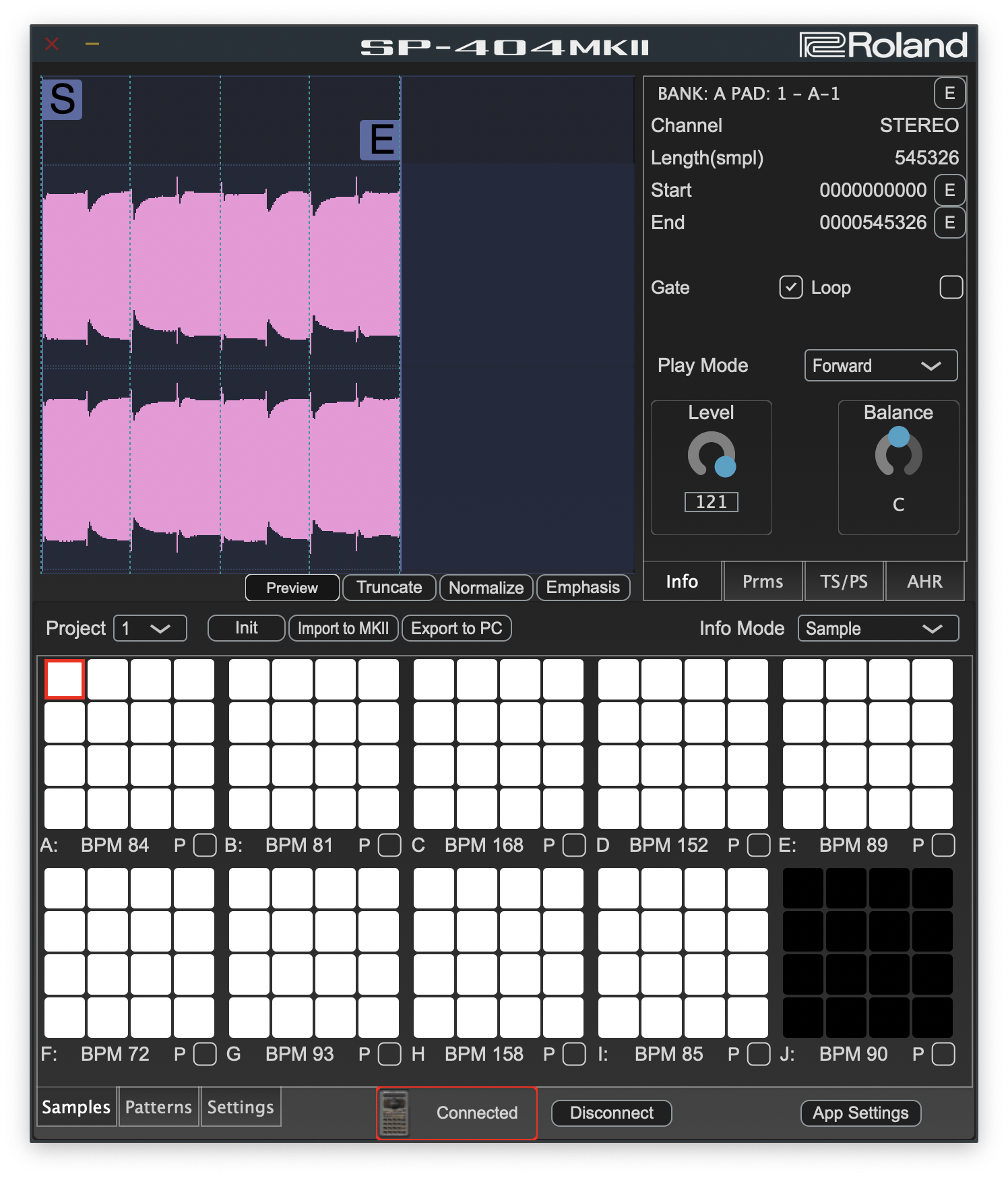Toggle the P checkbox for bank E
The image size is (1008, 1178).
click(943, 845)
